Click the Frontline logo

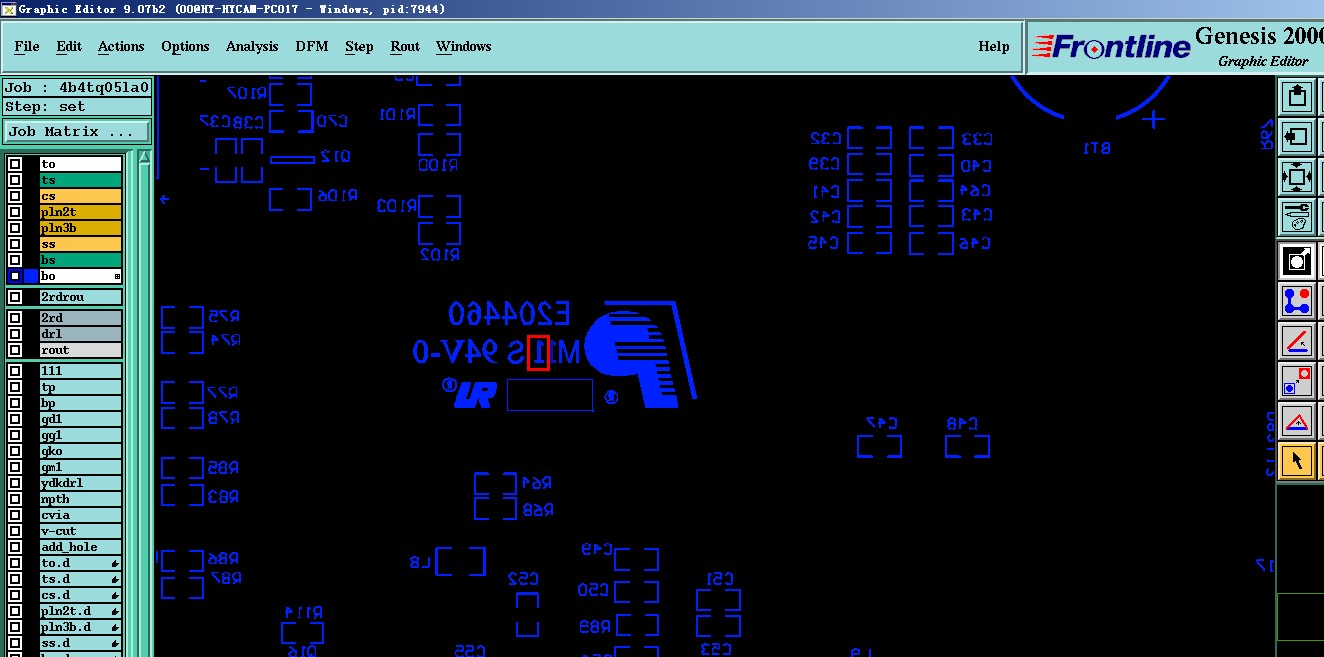click(1111, 46)
